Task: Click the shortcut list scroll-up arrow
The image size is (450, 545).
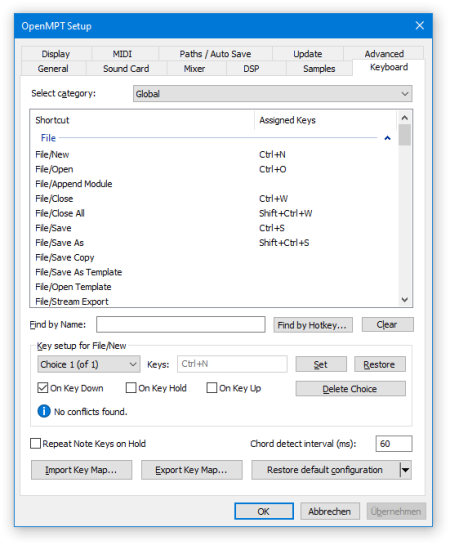Action: [x=404, y=118]
